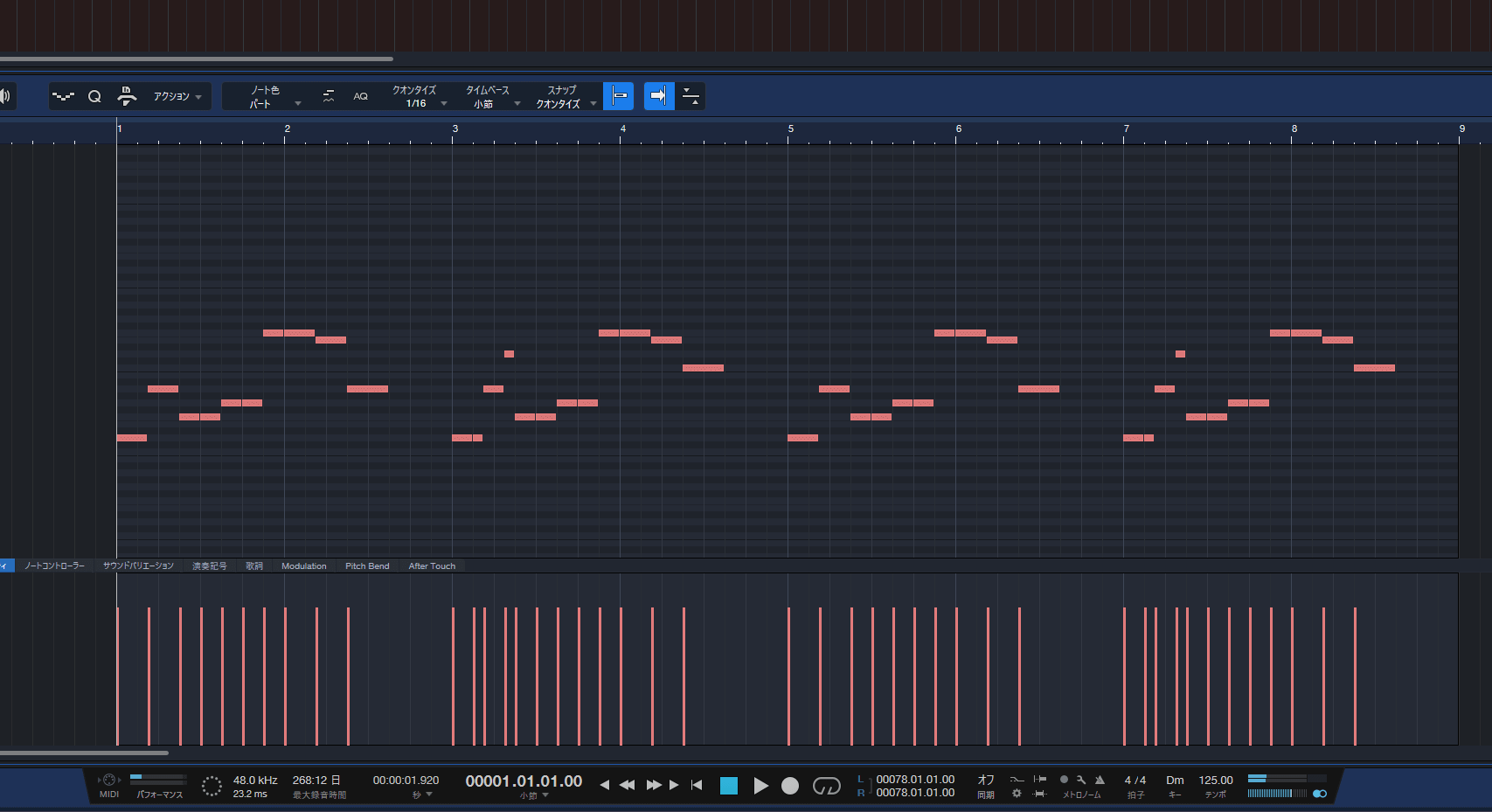Click the 4/4 time signature value
This screenshot has width=1492, height=812.
pyautogui.click(x=1135, y=781)
